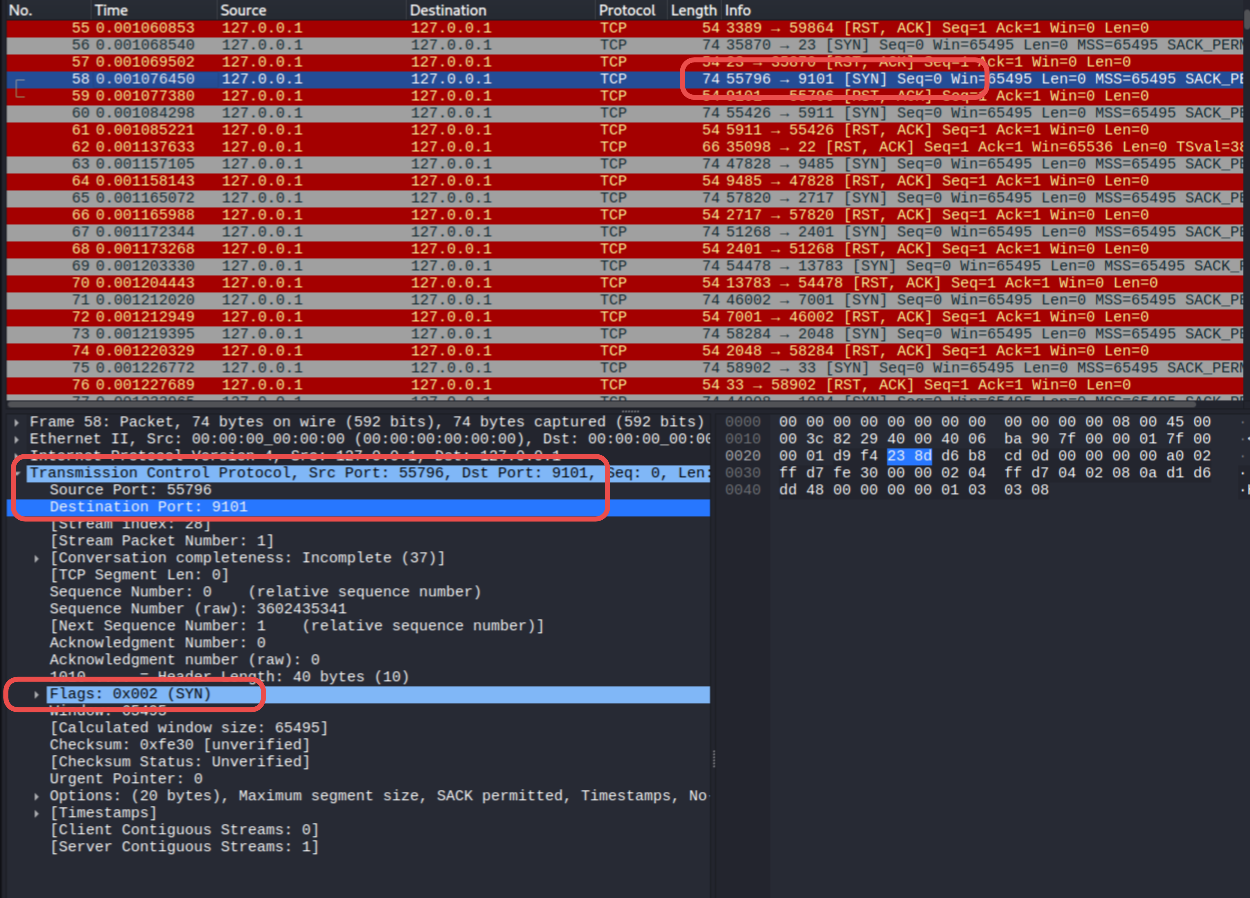
Task: Click hex offset 0000 row label
Action: coord(741,422)
